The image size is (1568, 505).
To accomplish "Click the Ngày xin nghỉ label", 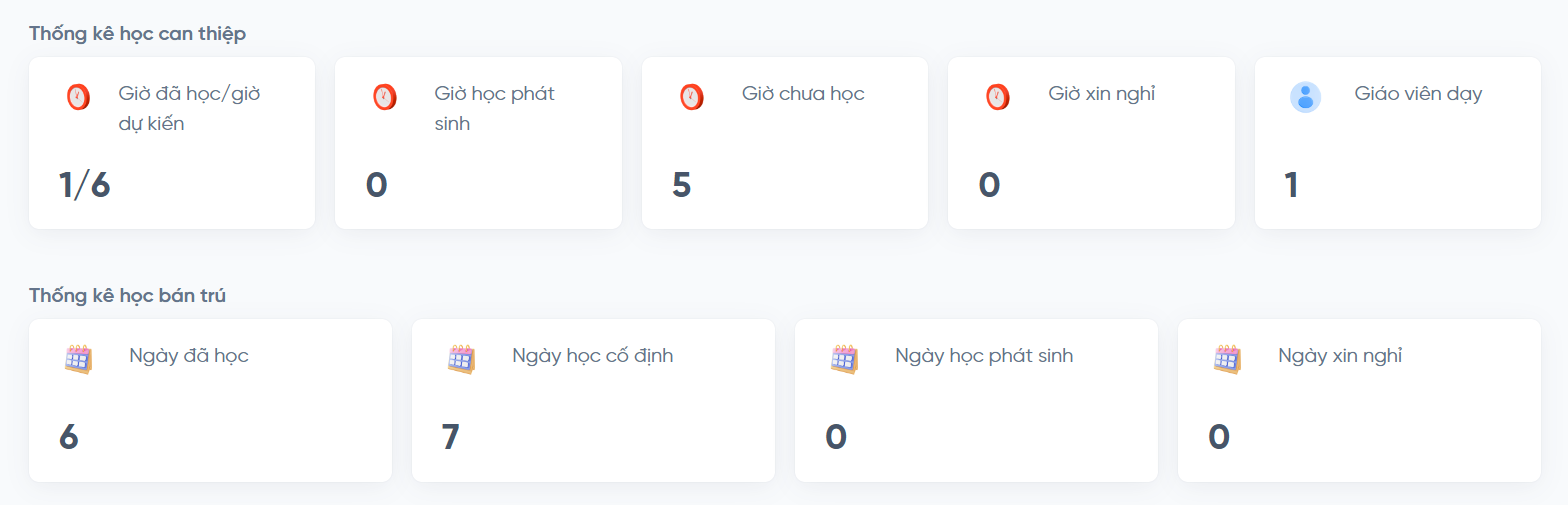I will click(x=1340, y=356).
